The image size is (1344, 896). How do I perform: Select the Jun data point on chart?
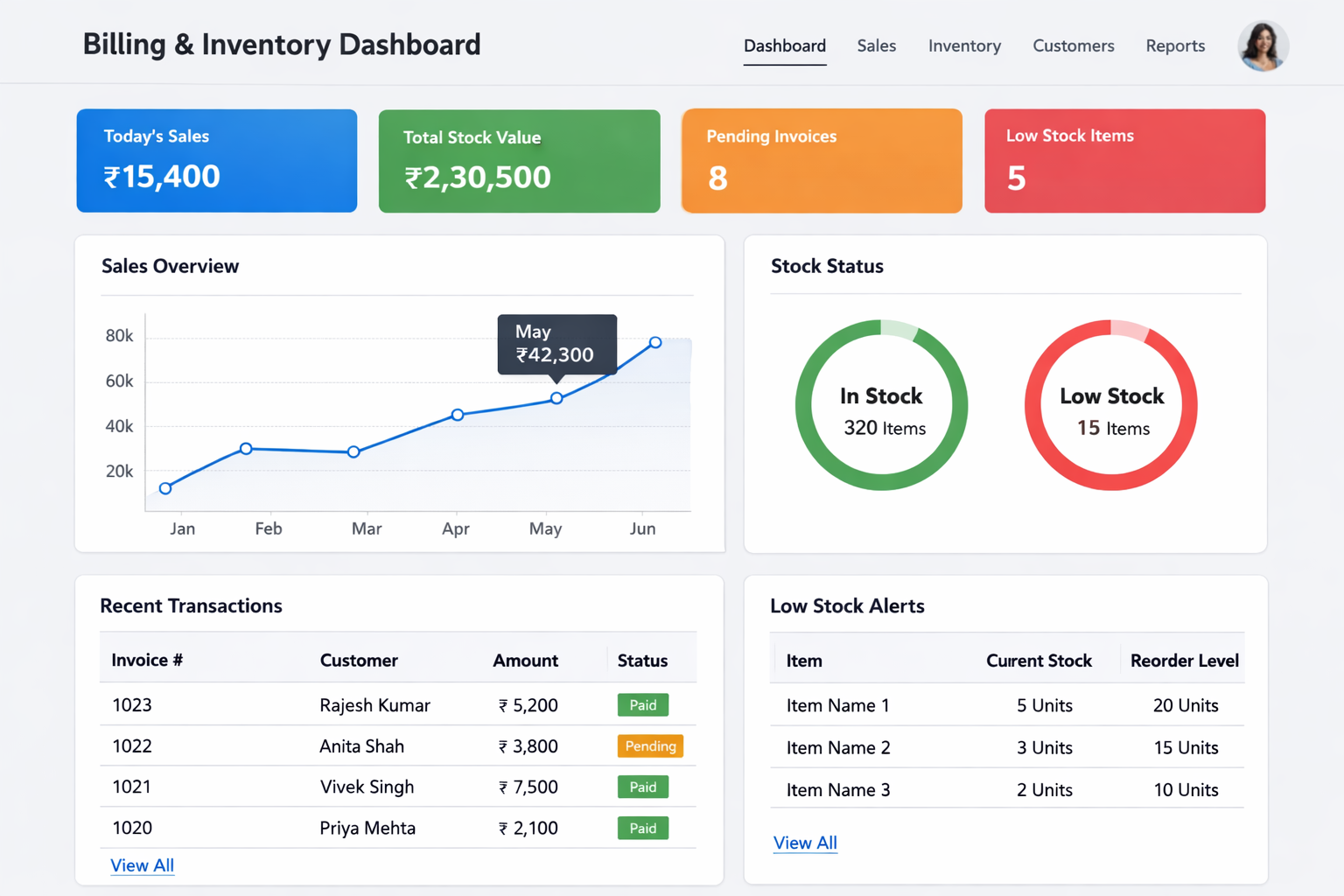[x=655, y=342]
